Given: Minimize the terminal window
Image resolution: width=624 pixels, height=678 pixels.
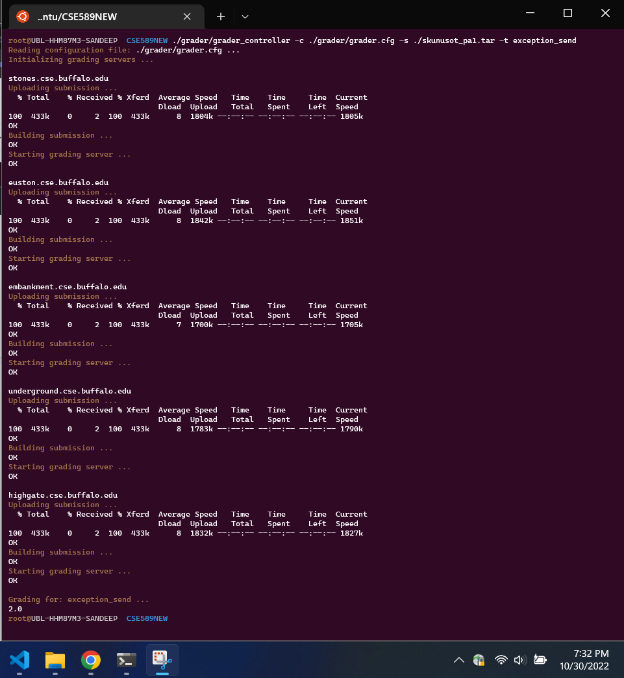Looking at the screenshot, I should (530, 13).
